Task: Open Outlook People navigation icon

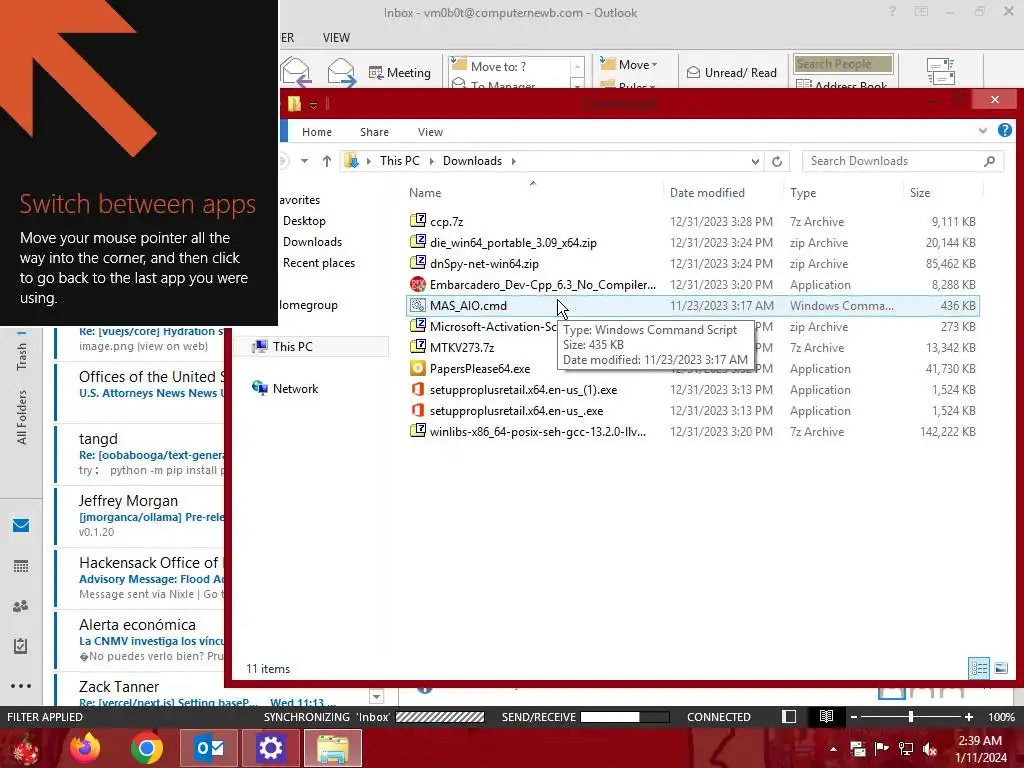Action: tap(21, 606)
